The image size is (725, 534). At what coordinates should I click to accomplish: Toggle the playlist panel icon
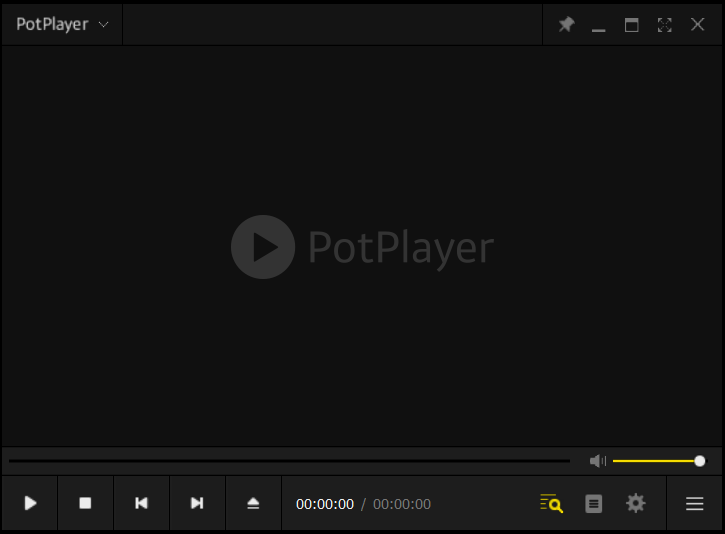pyautogui.click(x=594, y=503)
